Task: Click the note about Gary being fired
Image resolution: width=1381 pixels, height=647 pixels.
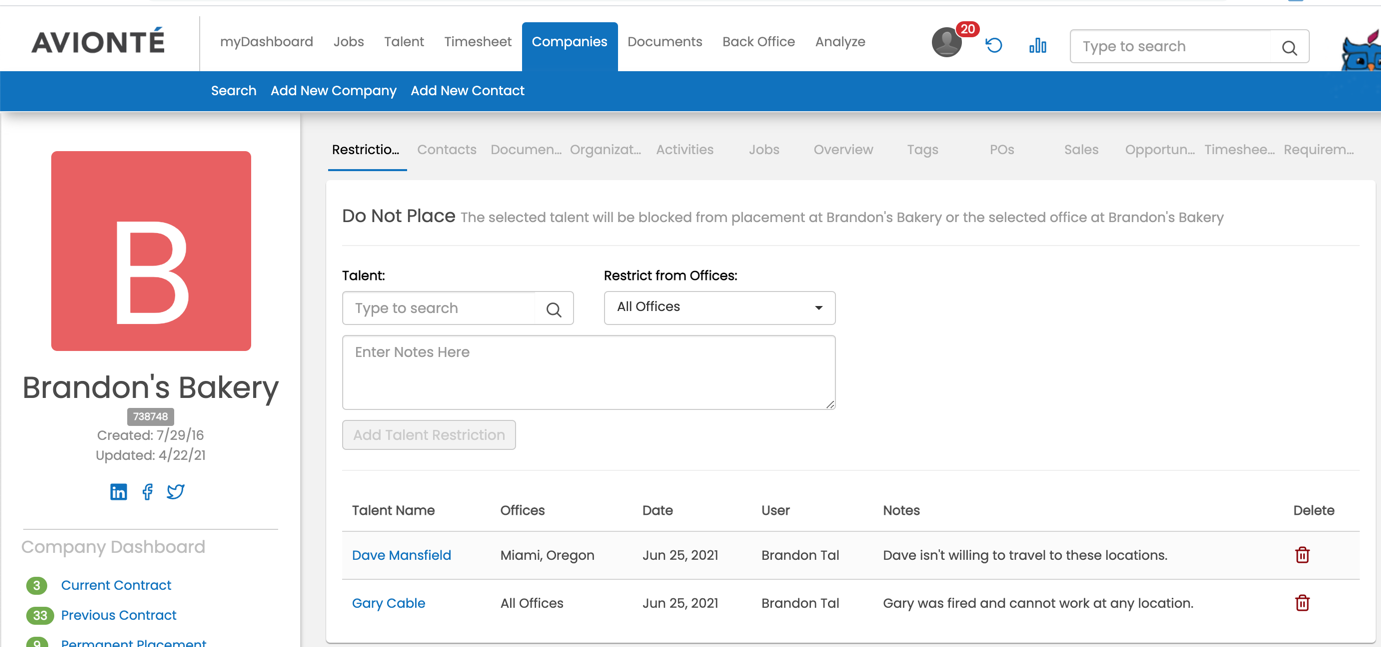Action: coord(1038,603)
